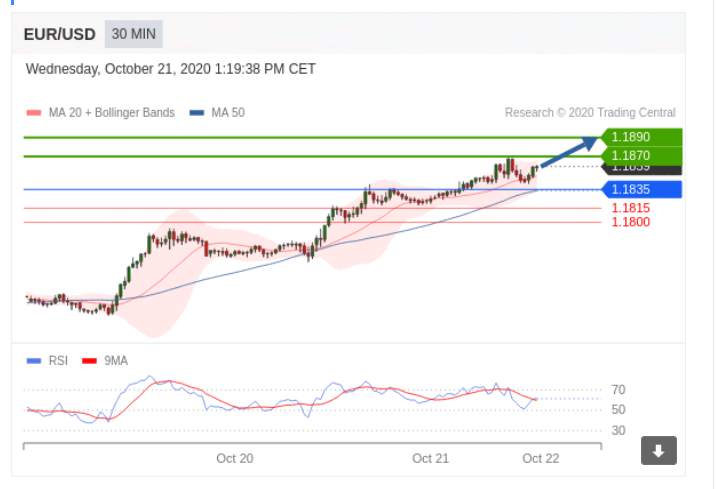The image size is (717, 489).
Task: Click the download arrow button
Action: 658,451
